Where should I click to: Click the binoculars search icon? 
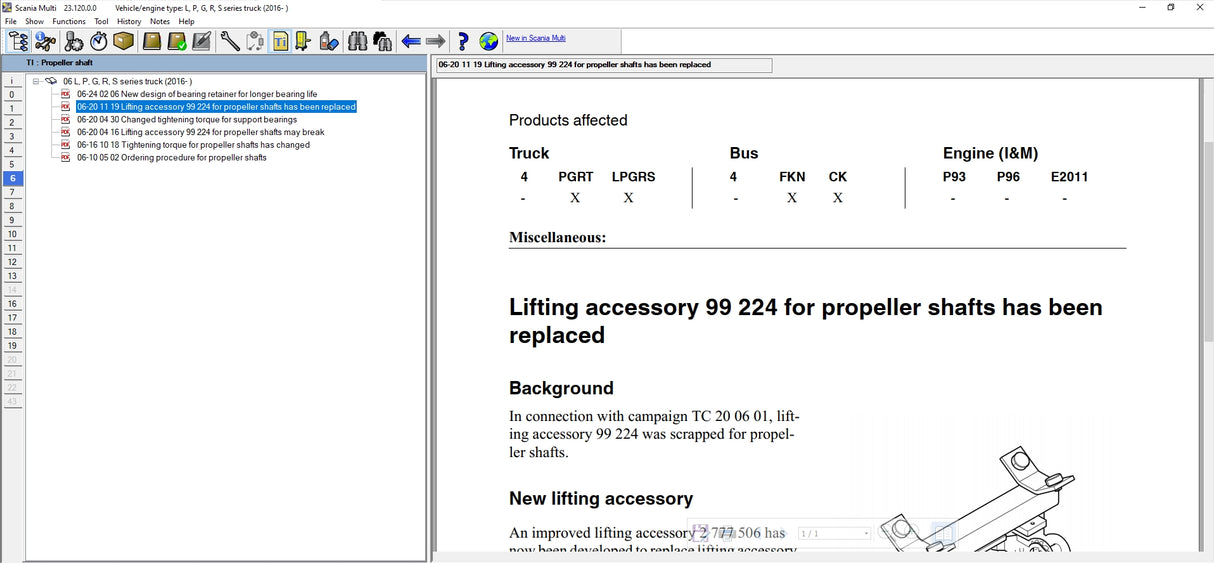point(357,41)
